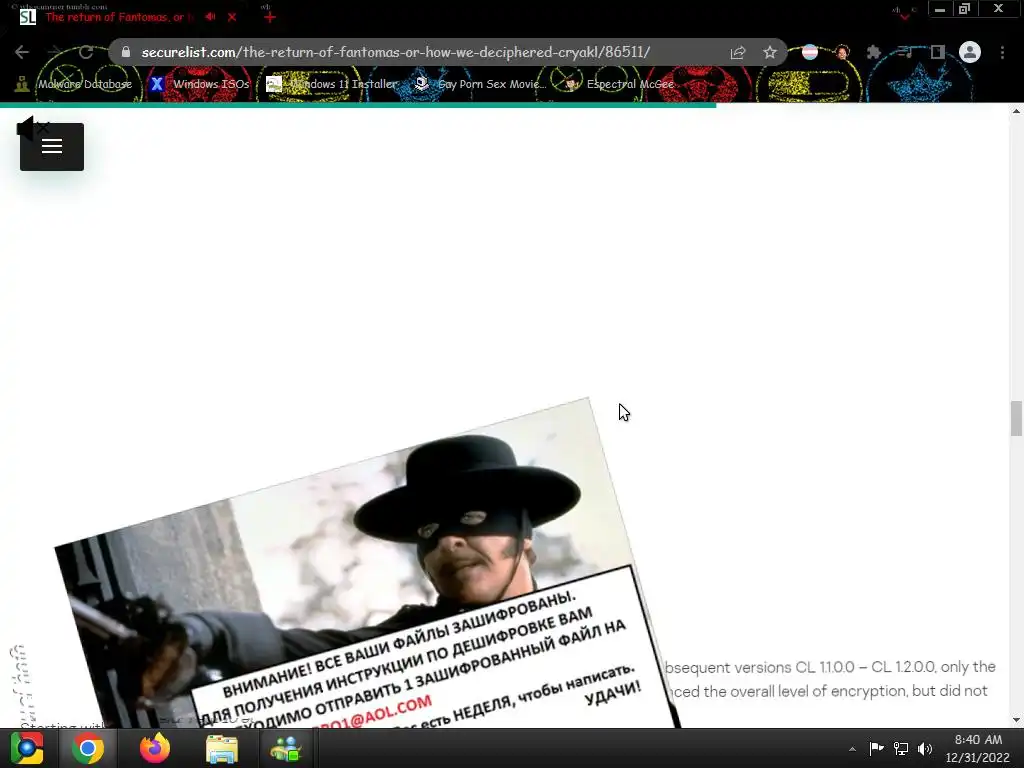The width and height of the screenshot is (1024, 768).
Task: Open File Explorer from the taskbar
Action: 221,748
